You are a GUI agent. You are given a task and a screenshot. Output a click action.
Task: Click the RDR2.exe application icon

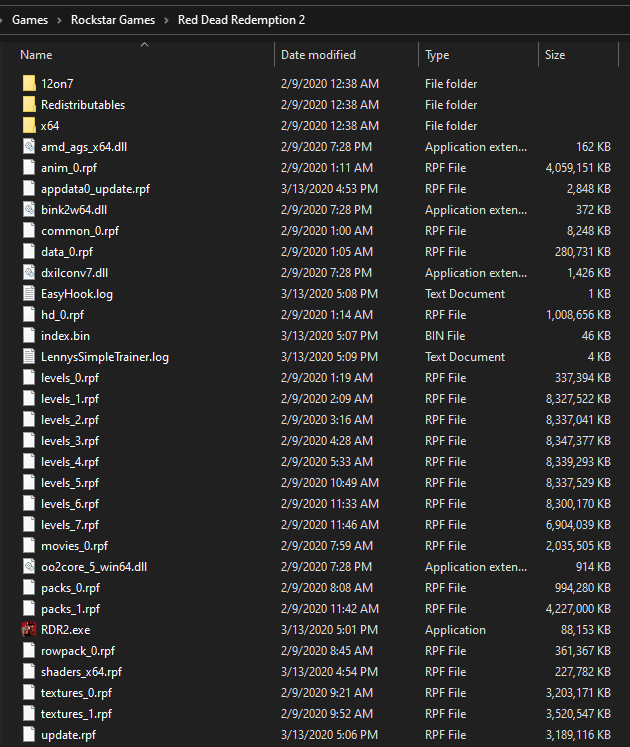coord(29,629)
